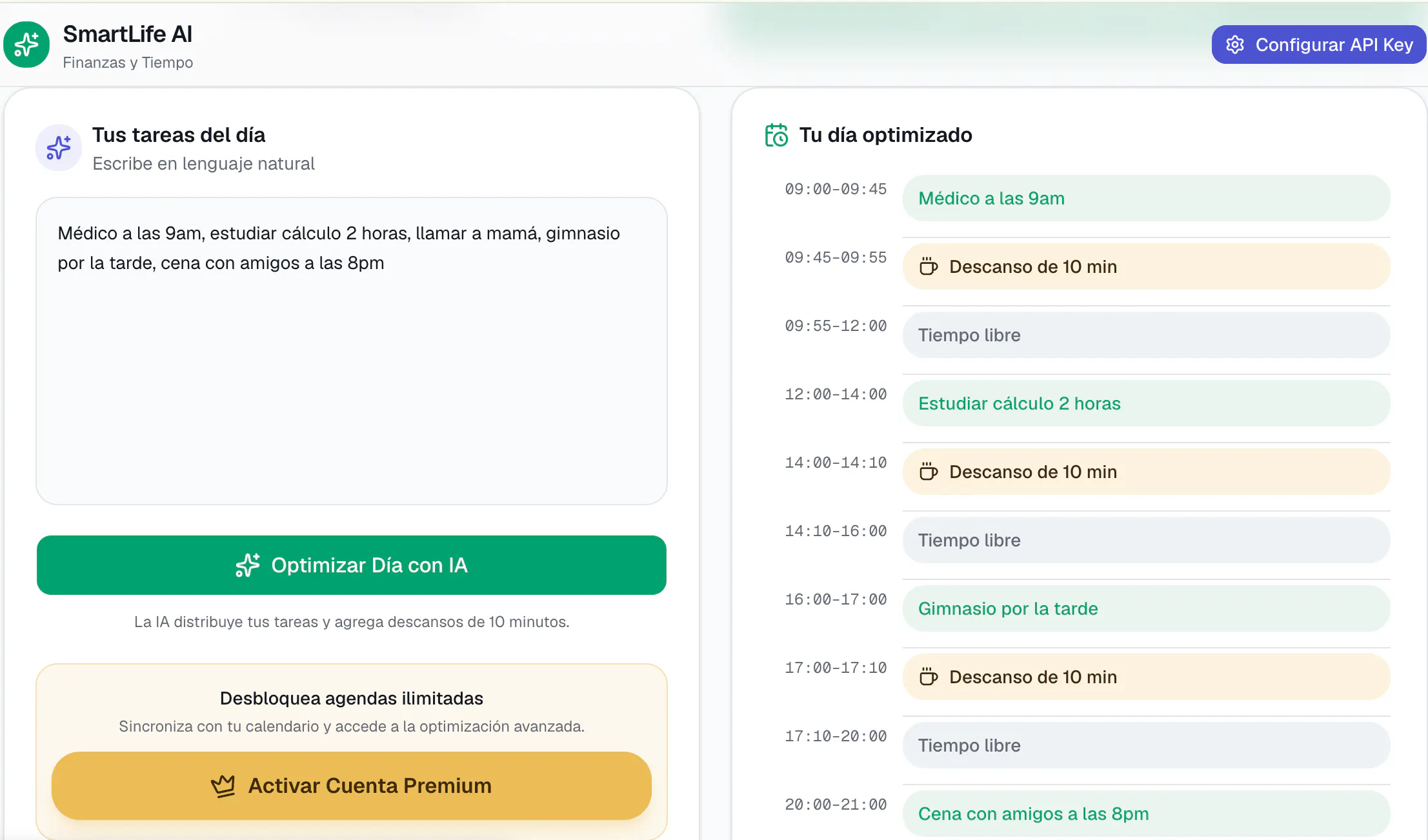Click the Desbloquea agendas ilimitadas heading
The height and width of the screenshot is (840, 1428).
tap(352, 698)
